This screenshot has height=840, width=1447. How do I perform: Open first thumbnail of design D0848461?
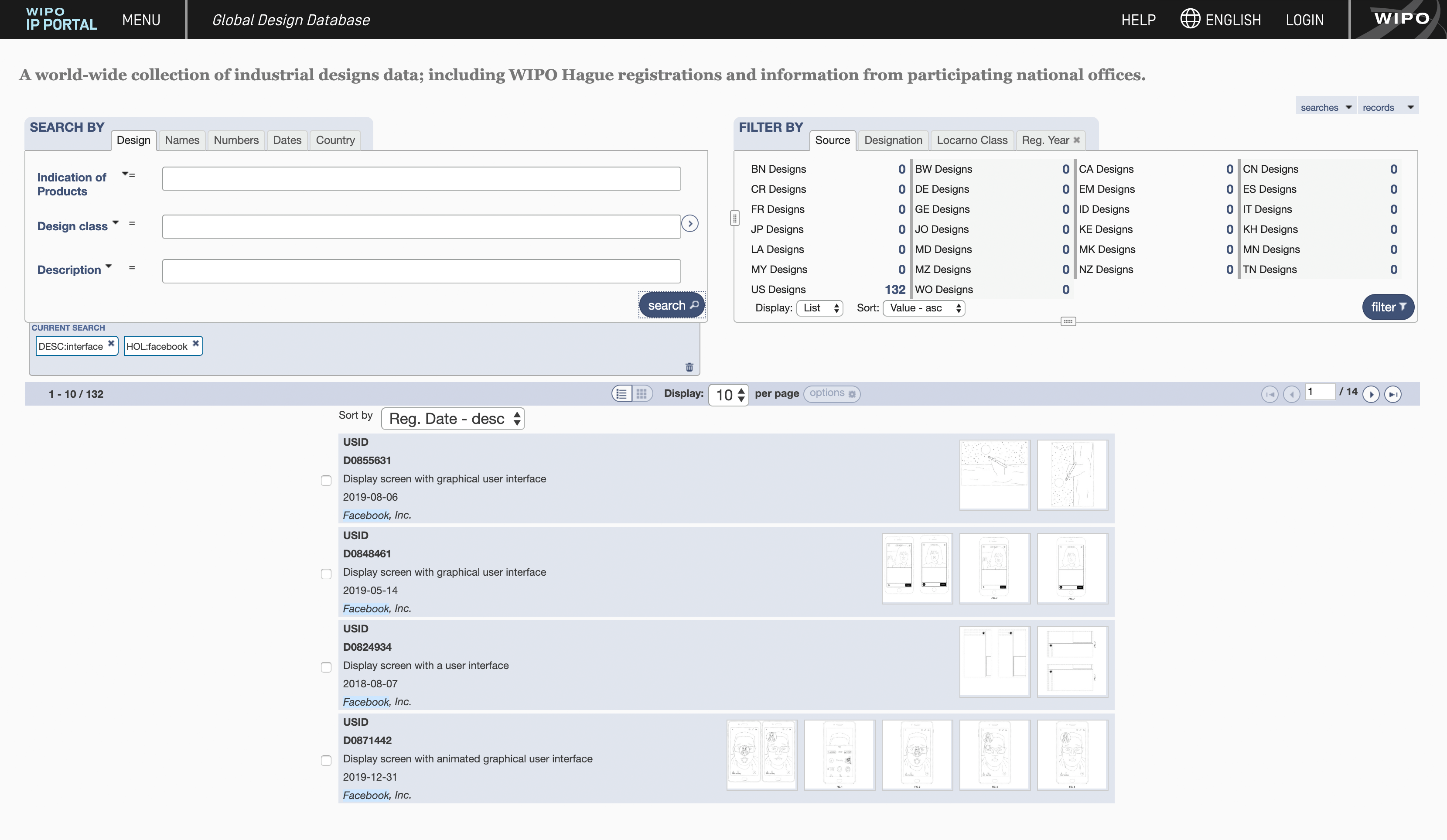(917, 568)
